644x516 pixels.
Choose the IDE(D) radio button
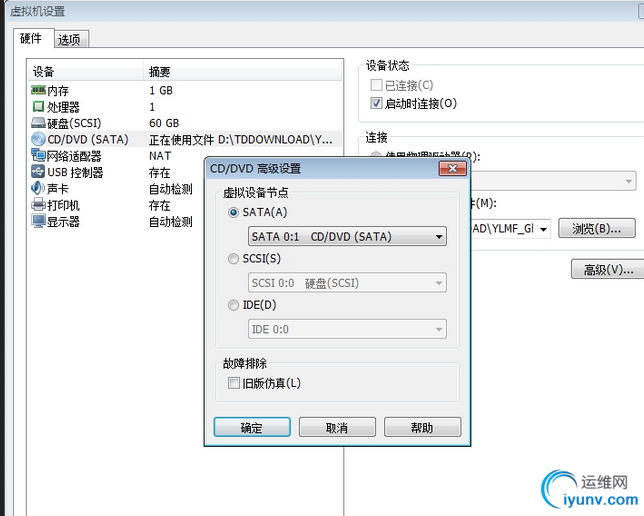tap(233, 305)
